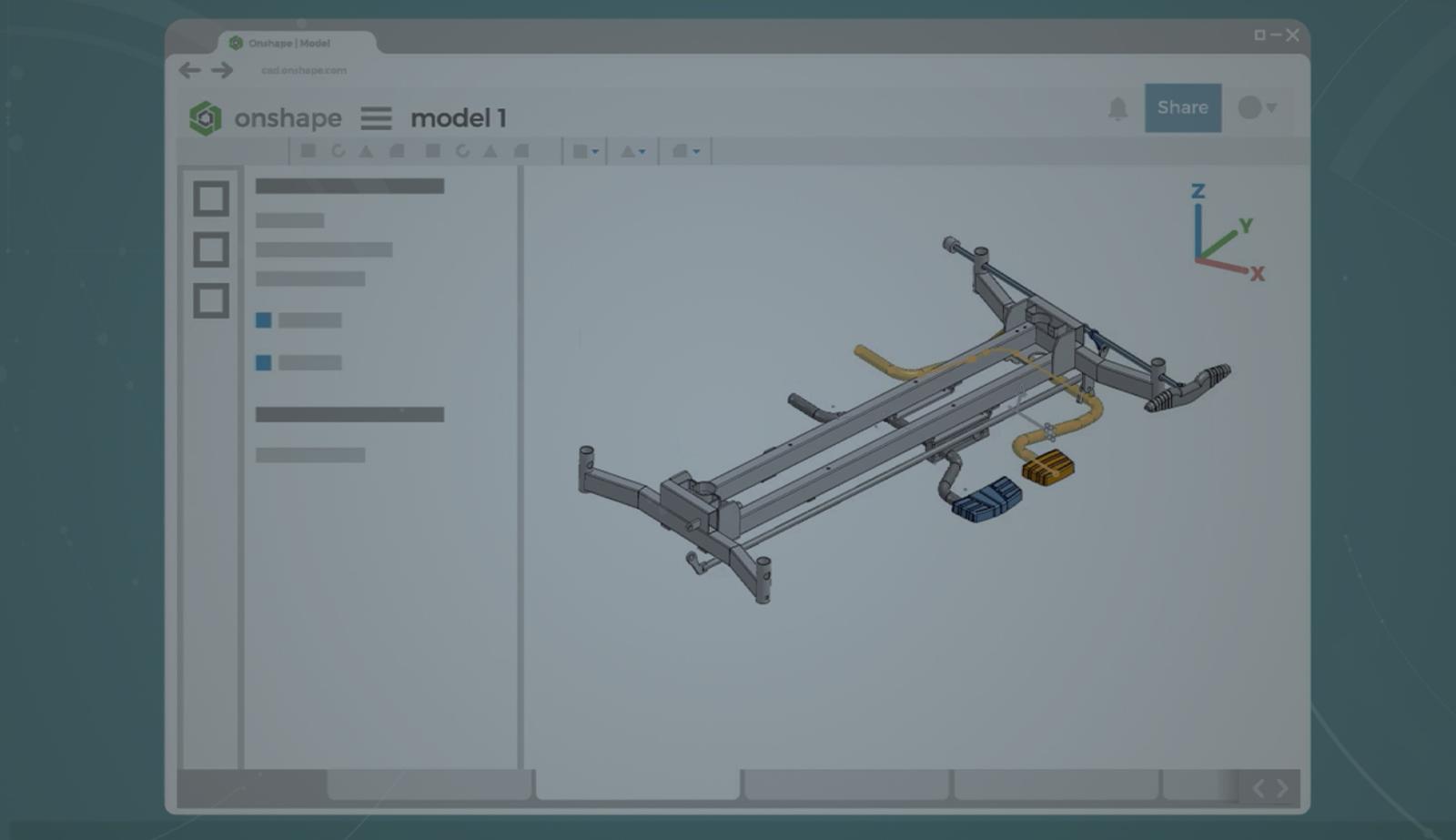Screen dimensions: 1456x840
Task: Click the Share button
Action: [1182, 107]
